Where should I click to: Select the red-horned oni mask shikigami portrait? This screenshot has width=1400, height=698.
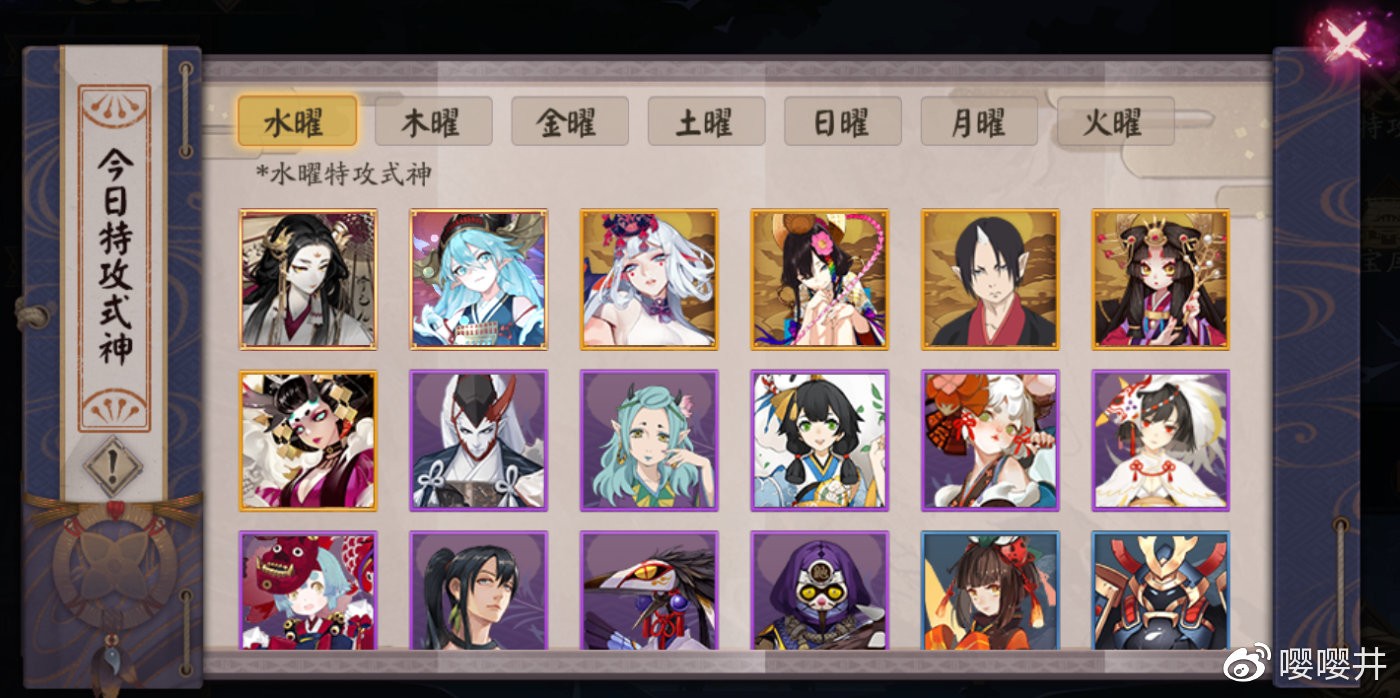click(x=479, y=441)
